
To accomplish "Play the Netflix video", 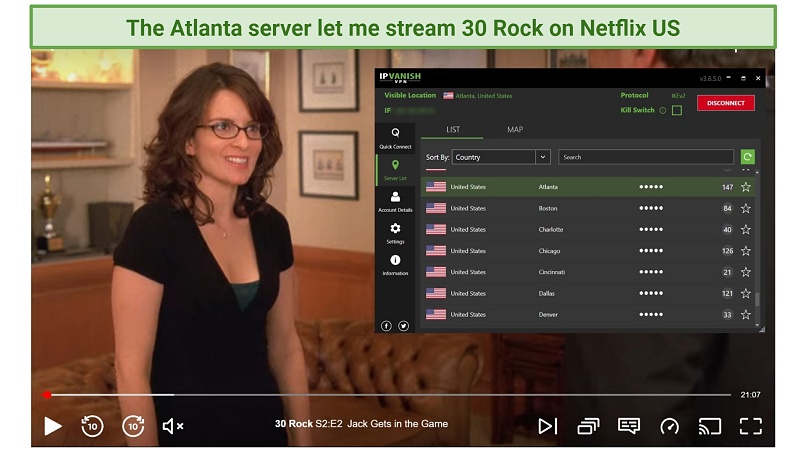I will tap(52, 426).
